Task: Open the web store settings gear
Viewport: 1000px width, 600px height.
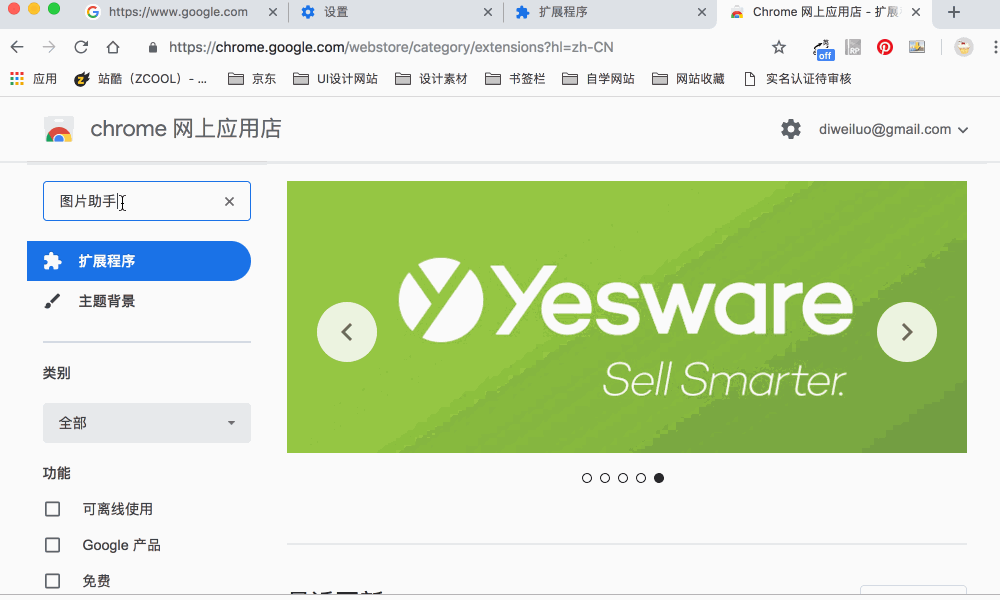Action: pyautogui.click(x=791, y=129)
